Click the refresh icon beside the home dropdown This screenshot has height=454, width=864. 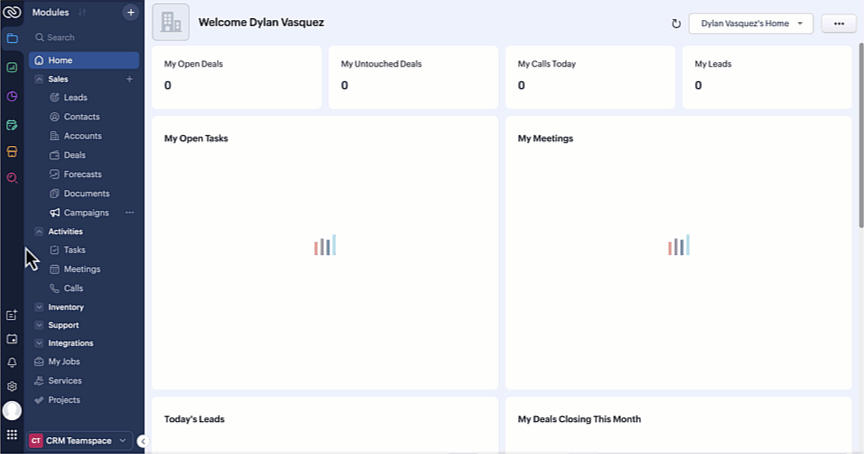pyautogui.click(x=676, y=24)
